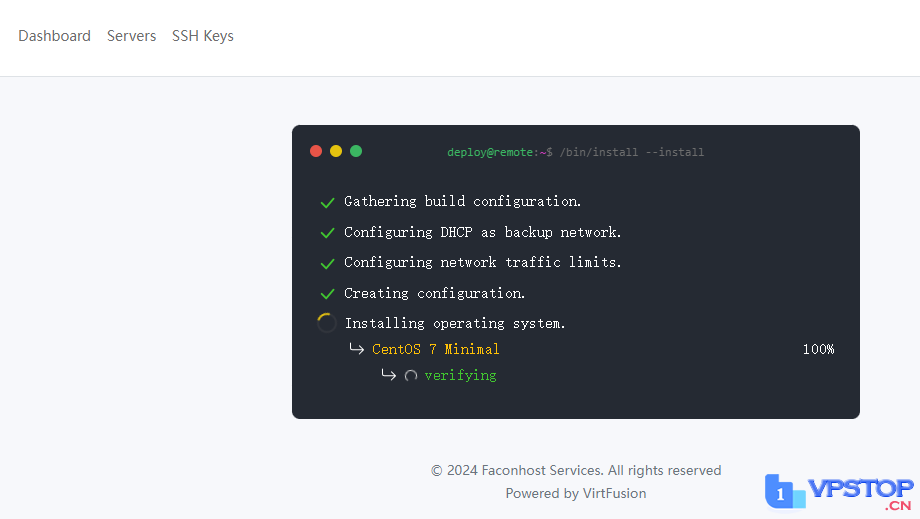920x519 pixels.
Task: Click the Powered by VirtFusion text
Action: click(575, 493)
